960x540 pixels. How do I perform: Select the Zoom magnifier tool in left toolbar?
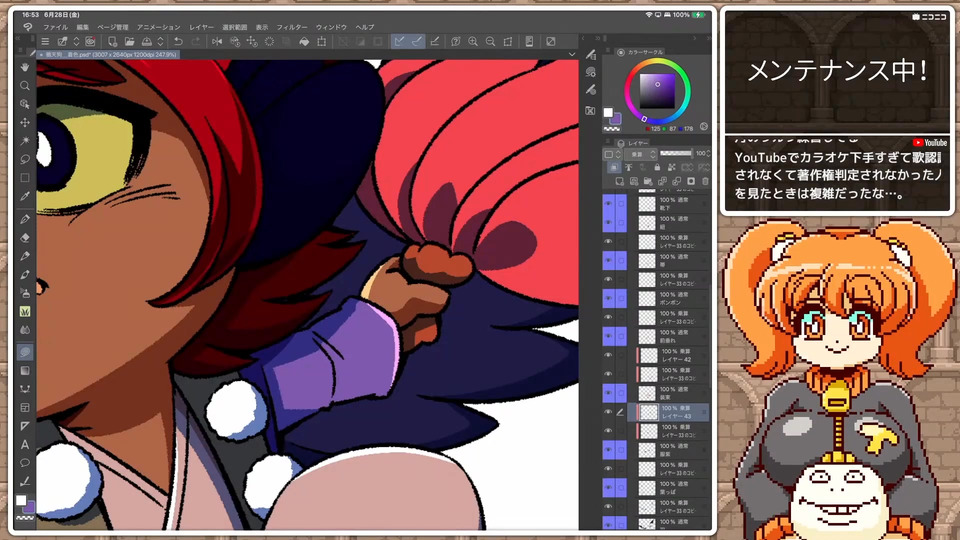(x=25, y=86)
